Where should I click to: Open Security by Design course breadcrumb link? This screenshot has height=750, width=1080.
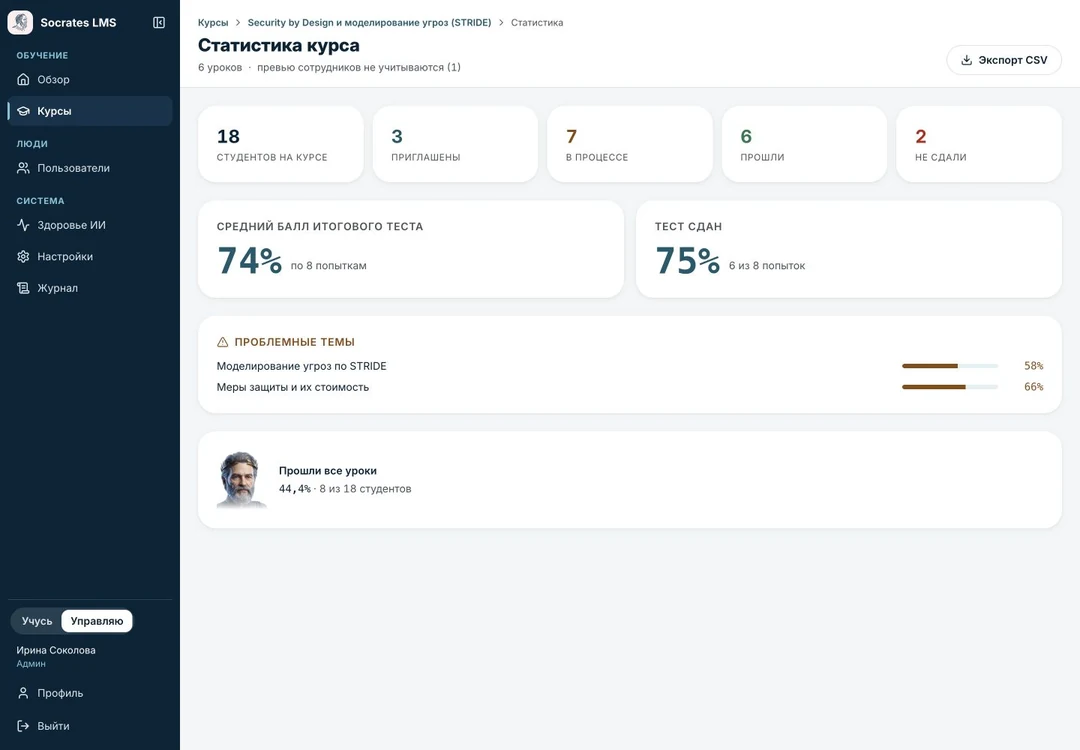pos(369,23)
